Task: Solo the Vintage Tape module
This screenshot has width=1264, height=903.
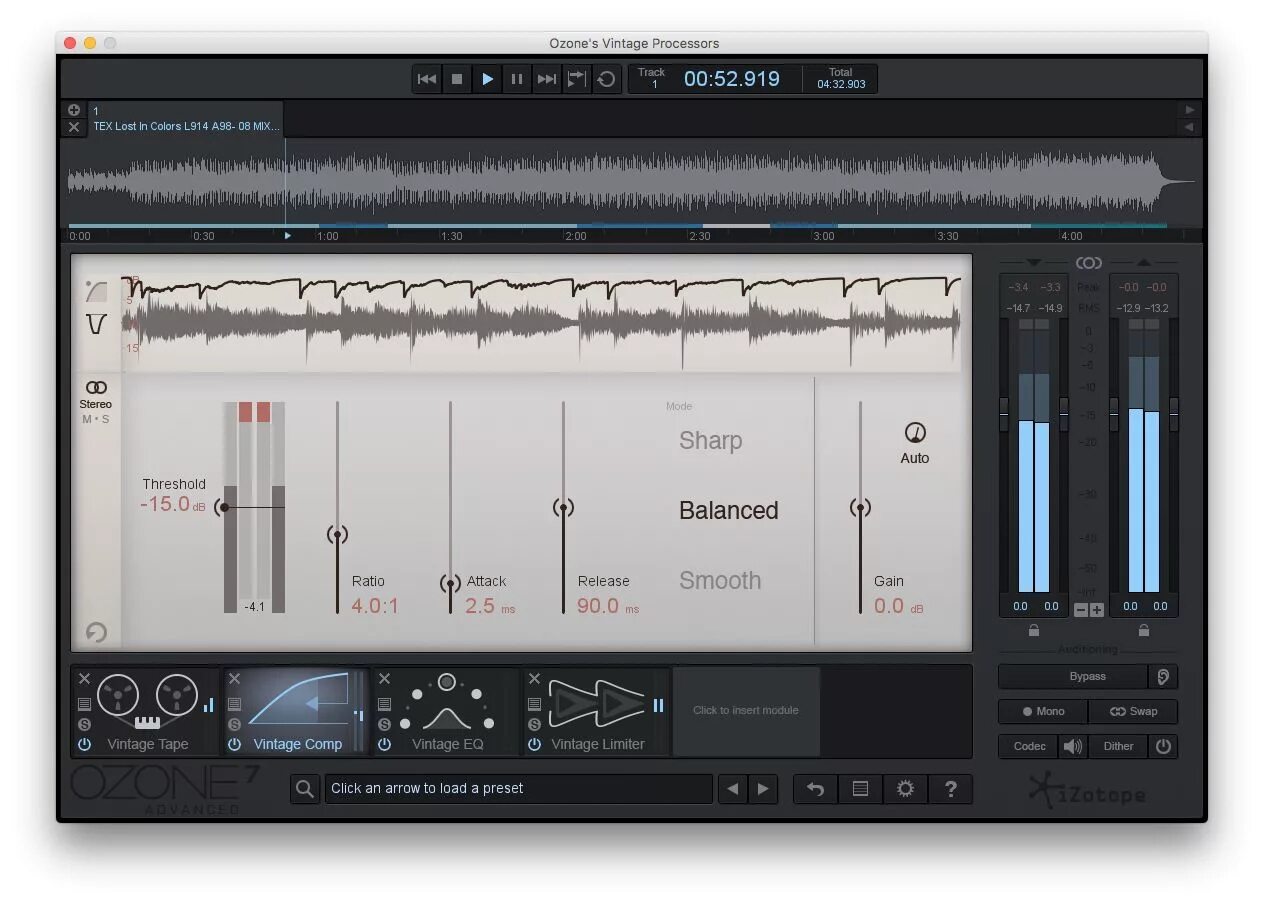Action: point(84,724)
